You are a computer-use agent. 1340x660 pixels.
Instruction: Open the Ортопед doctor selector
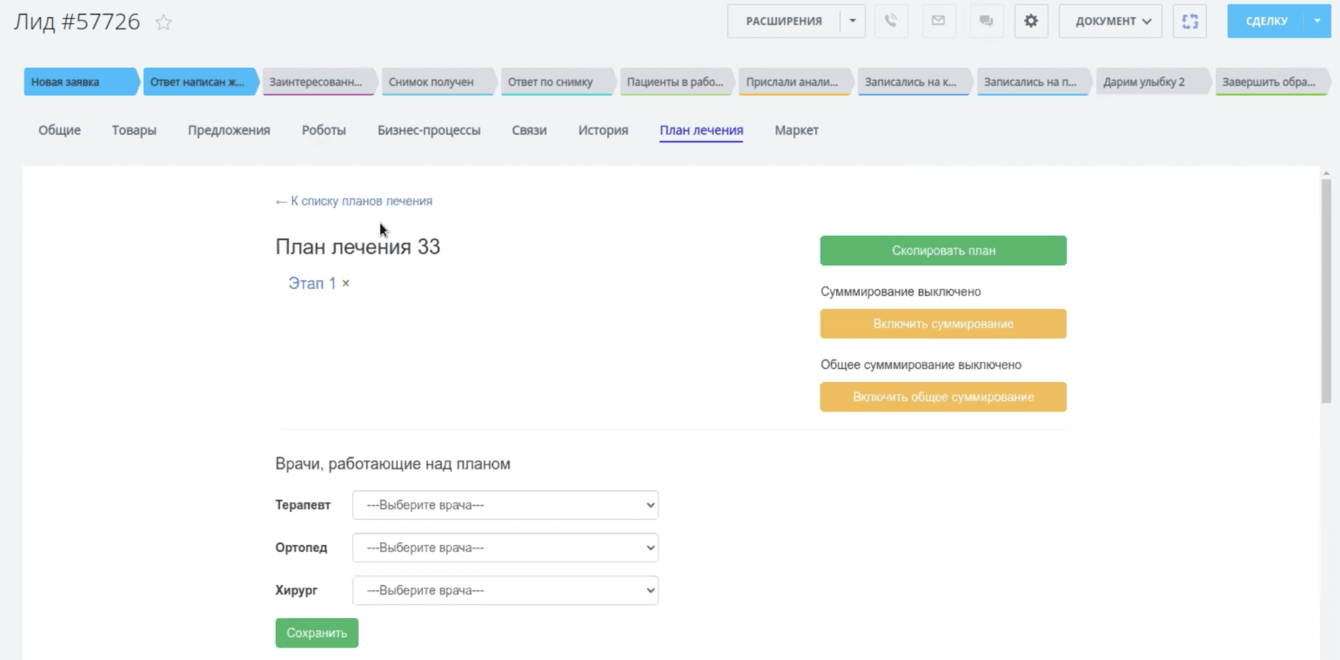505,548
